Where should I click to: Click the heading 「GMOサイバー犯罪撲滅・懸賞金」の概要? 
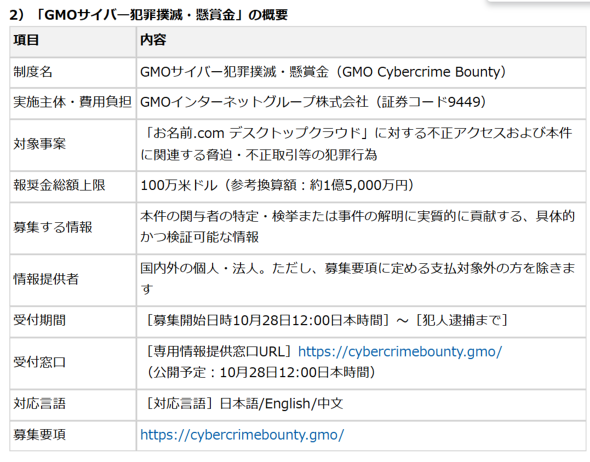click(x=149, y=15)
